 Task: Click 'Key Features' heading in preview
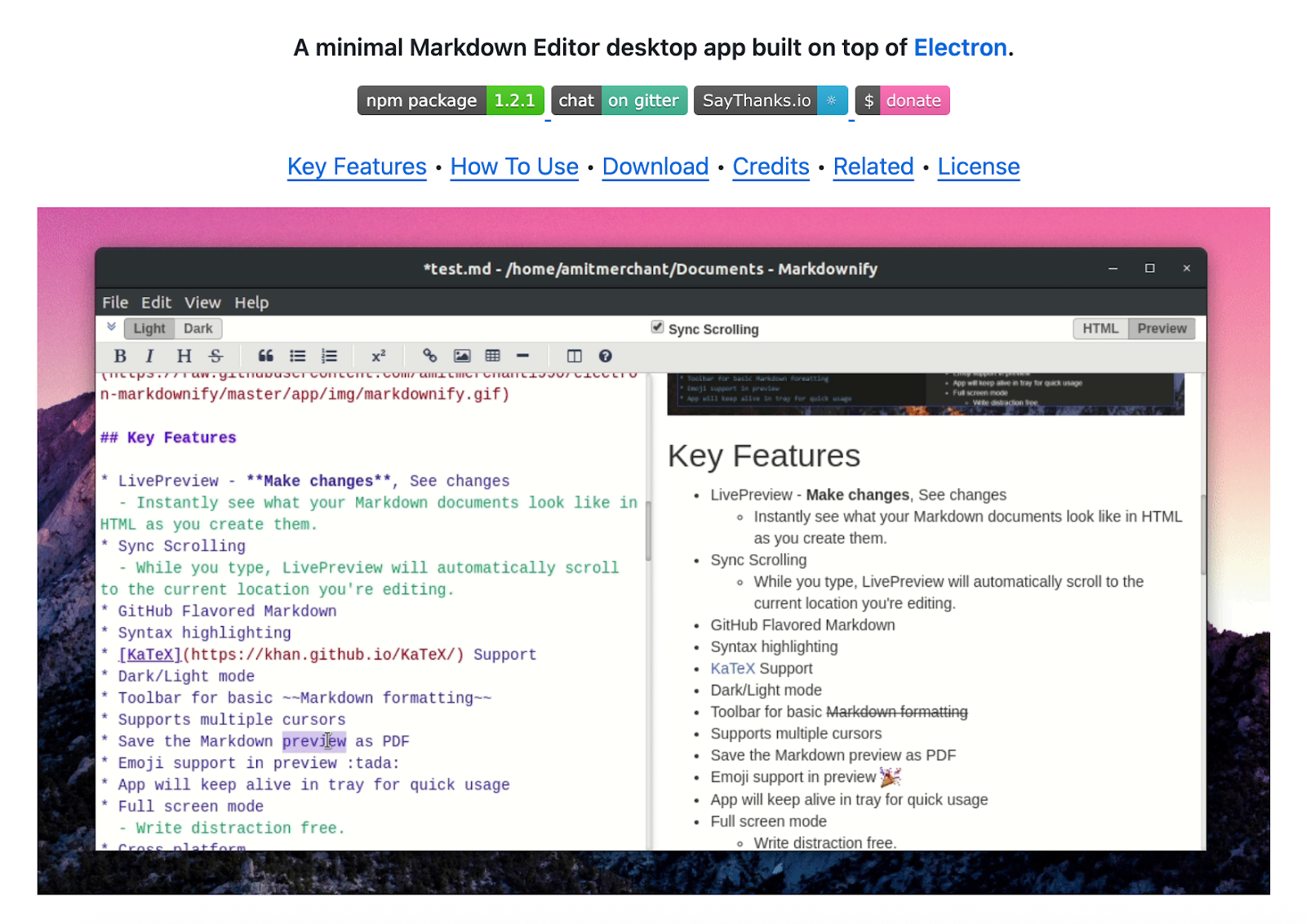click(x=764, y=455)
